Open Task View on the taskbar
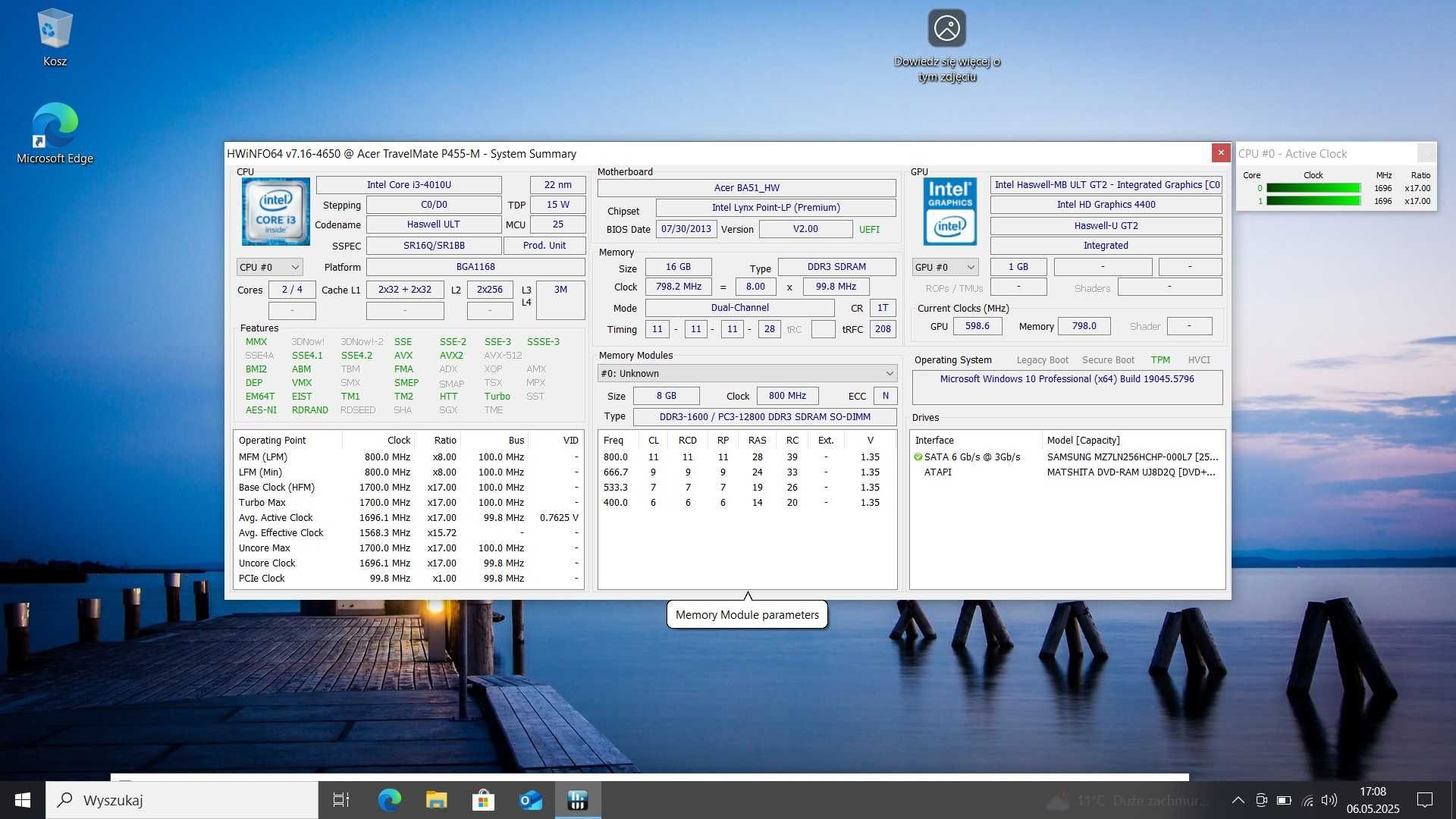Image resolution: width=1456 pixels, height=819 pixels. 341,800
